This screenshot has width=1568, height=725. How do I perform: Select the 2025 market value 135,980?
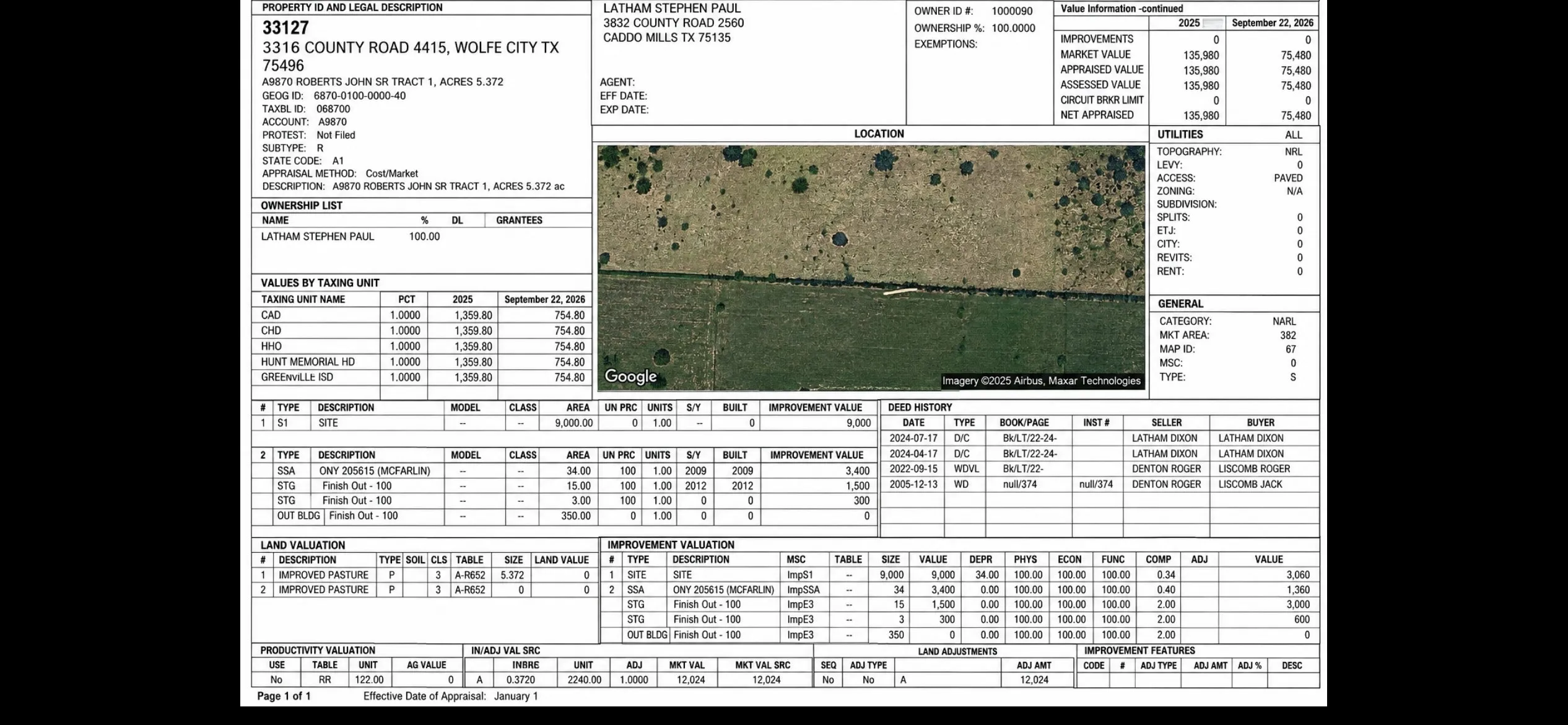point(1201,55)
